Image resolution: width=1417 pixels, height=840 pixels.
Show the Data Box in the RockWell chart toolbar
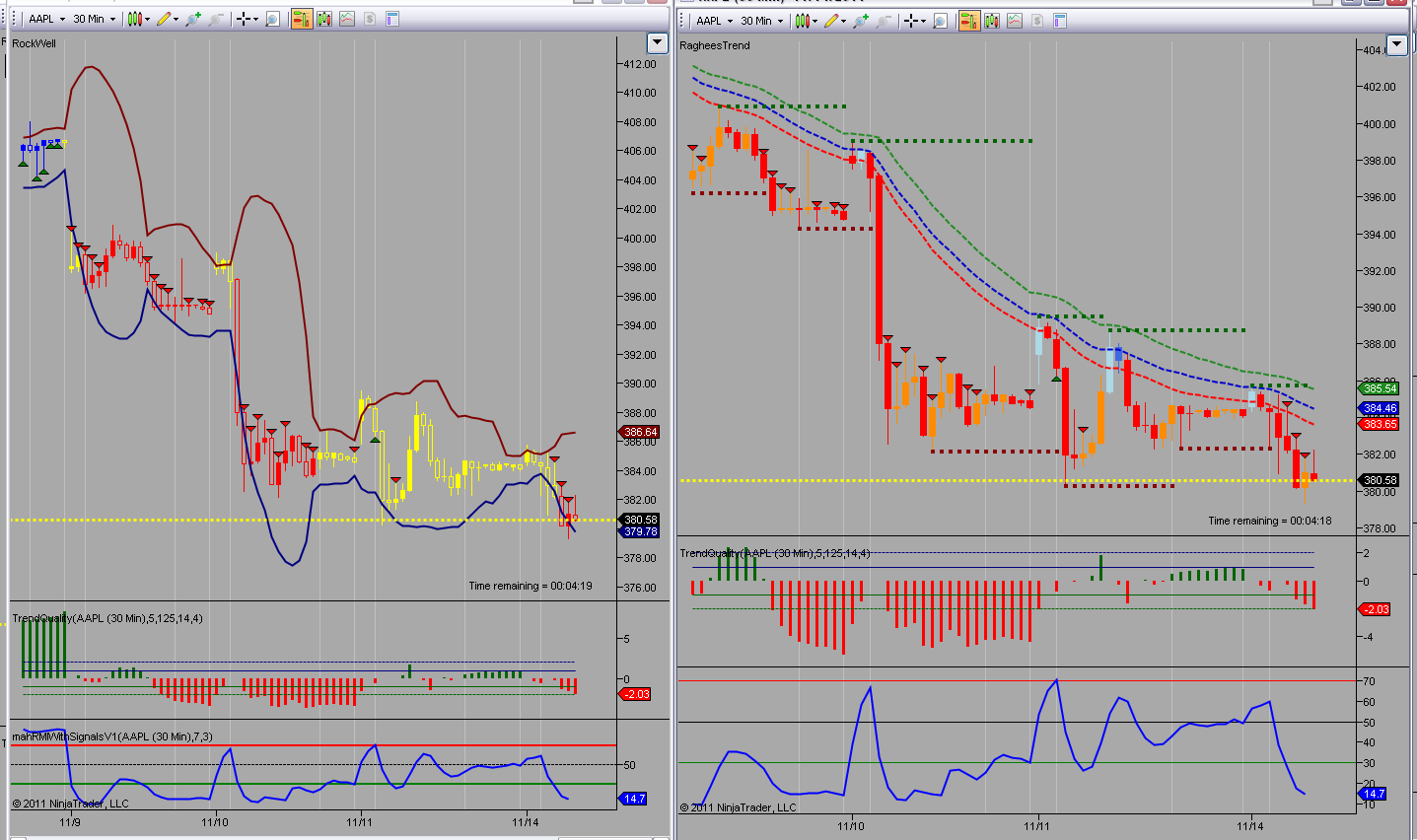click(x=273, y=19)
